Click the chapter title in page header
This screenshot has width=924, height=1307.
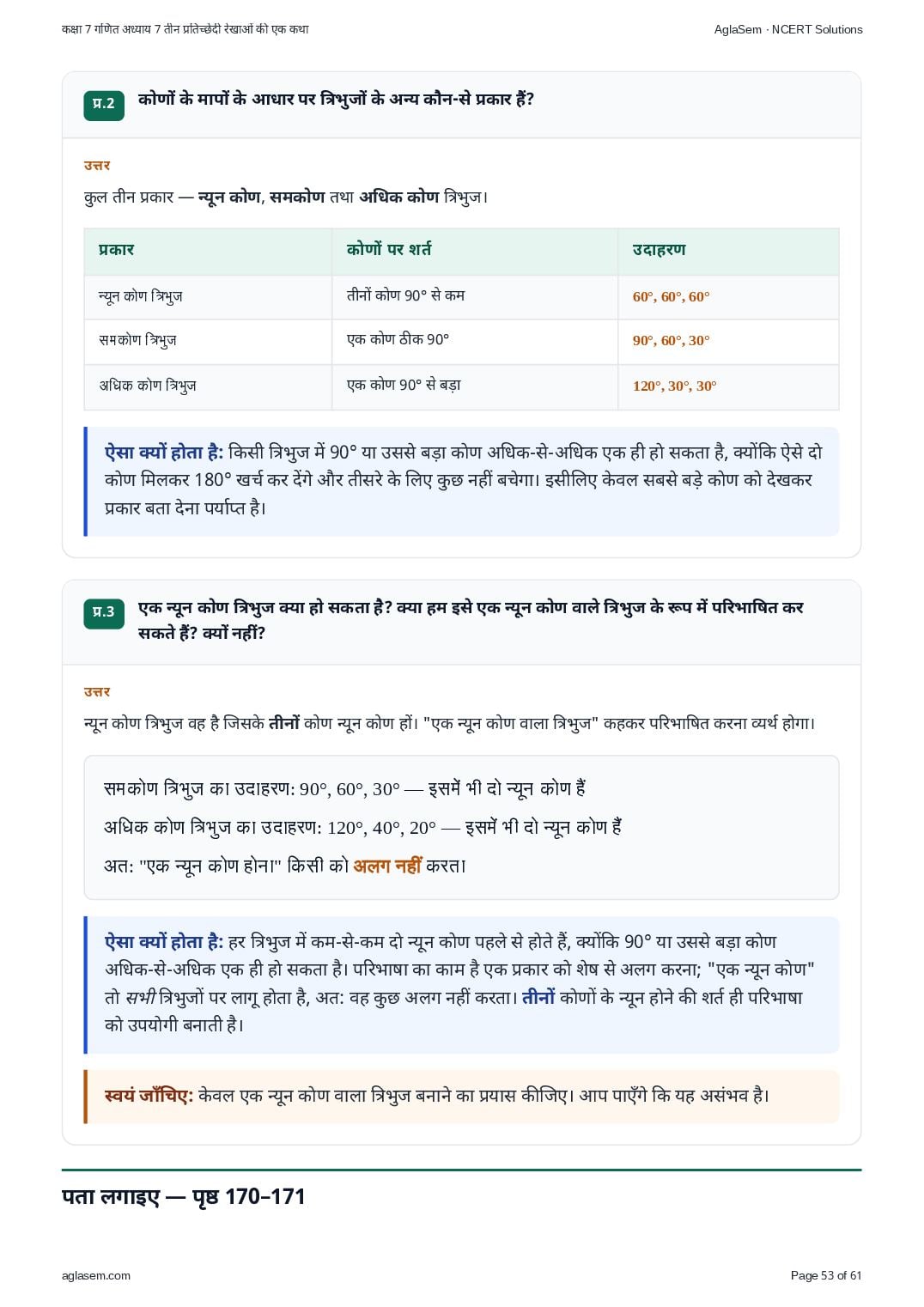185,29
